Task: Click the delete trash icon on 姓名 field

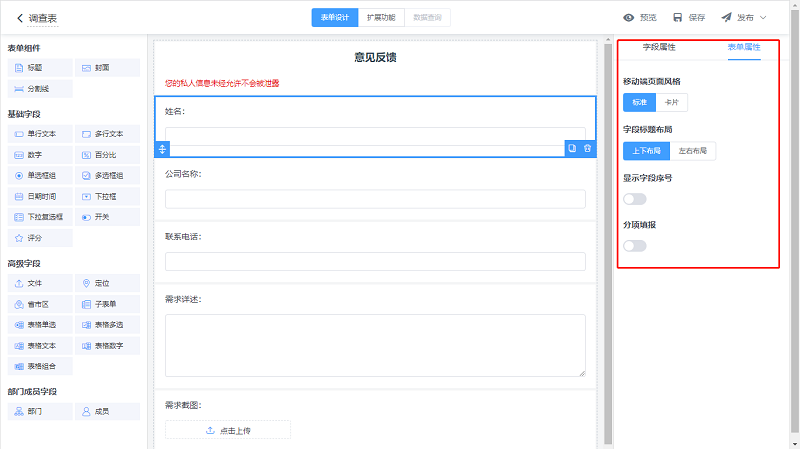Action: (588, 148)
